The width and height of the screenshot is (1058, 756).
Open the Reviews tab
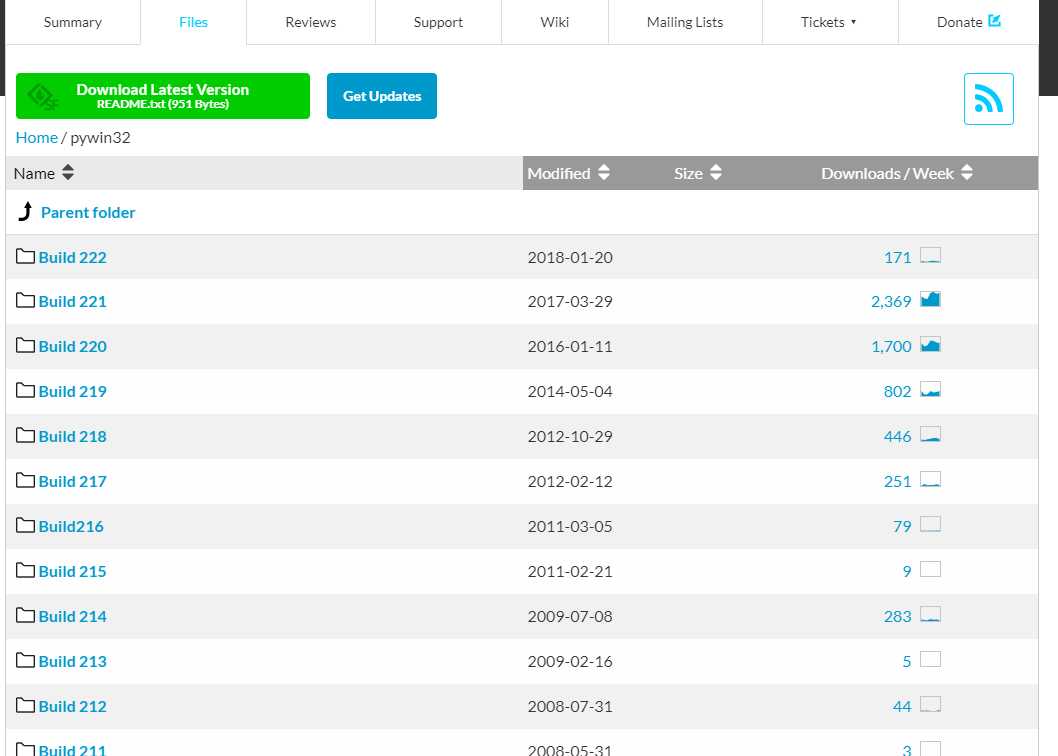click(310, 22)
